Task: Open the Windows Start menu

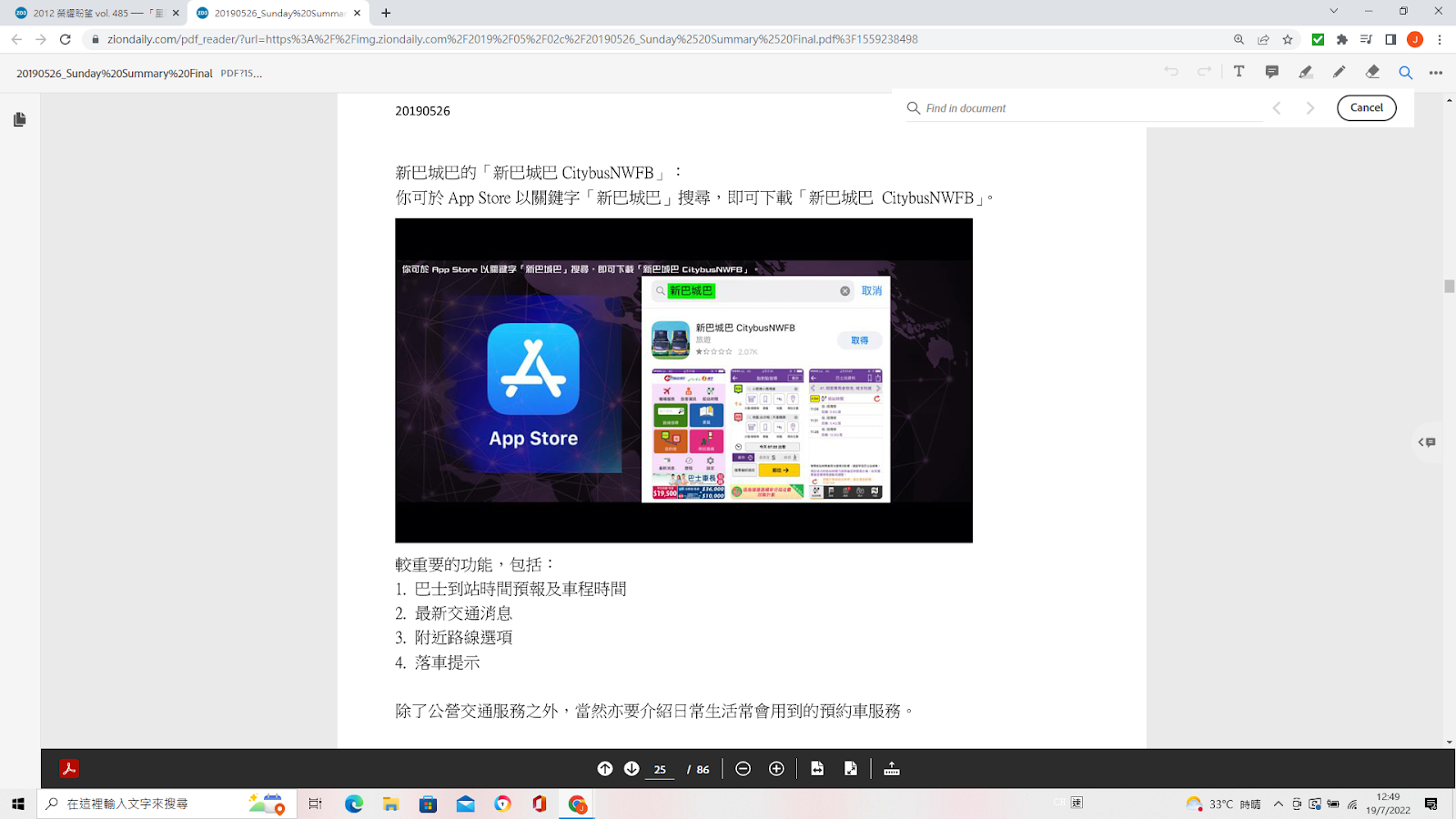Action: (18, 804)
